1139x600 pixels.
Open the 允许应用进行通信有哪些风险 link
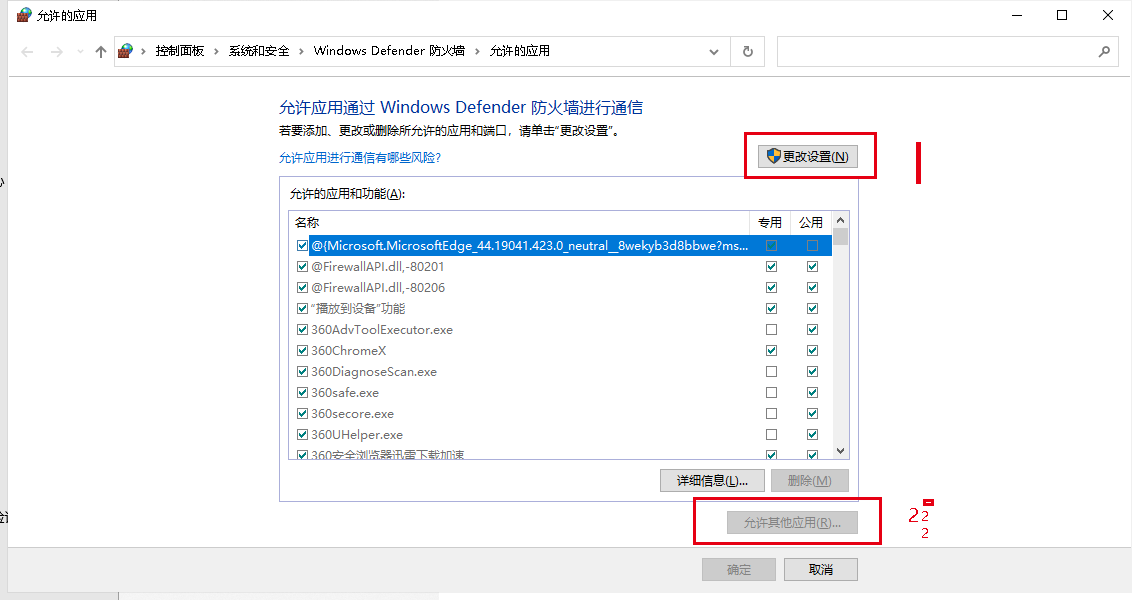coord(360,158)
